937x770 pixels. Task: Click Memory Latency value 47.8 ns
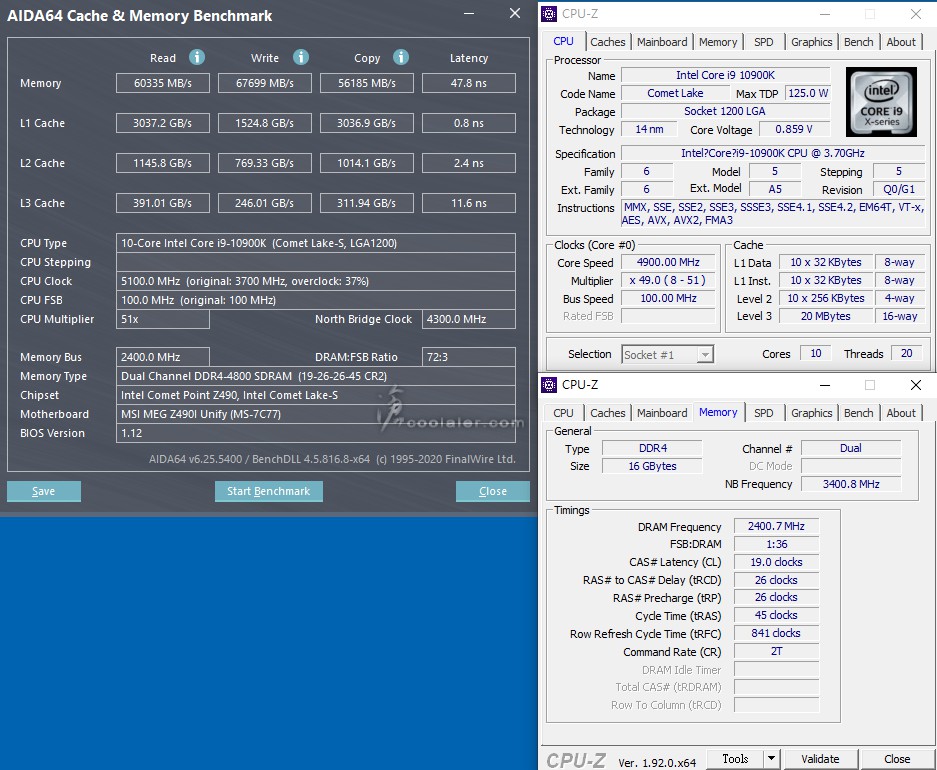pyautogui.click(x=468, y=83)
